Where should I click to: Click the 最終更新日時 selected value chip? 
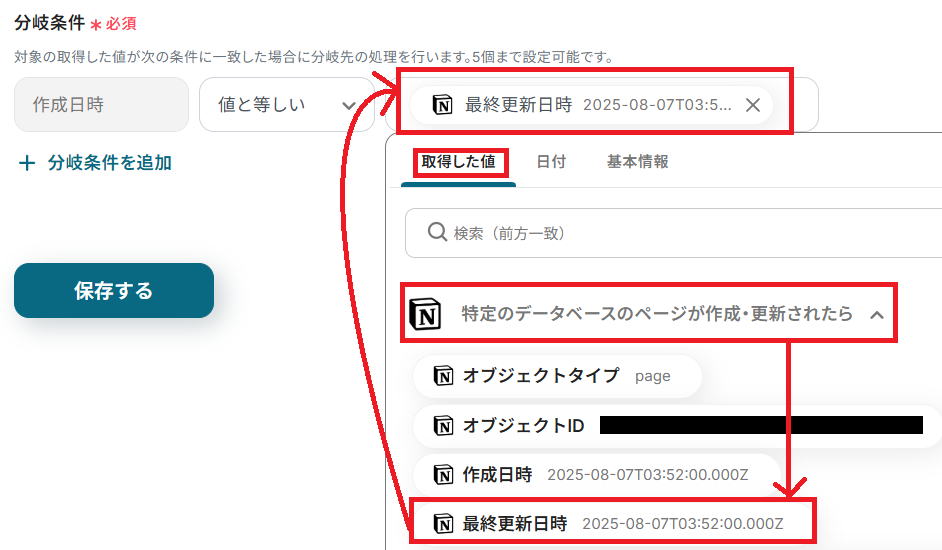(x=591, y=105)
